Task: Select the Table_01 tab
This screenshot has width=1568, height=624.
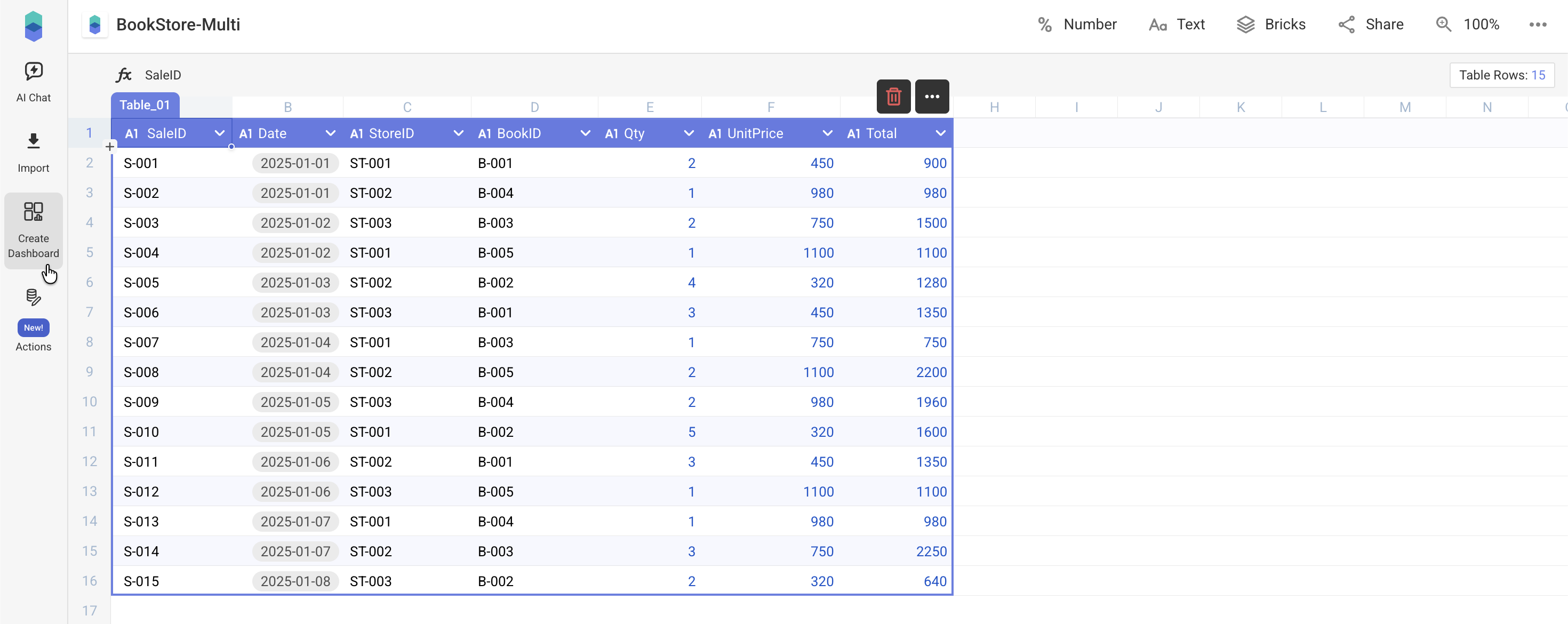Action: pyautogui.click(x=145, y=104)
